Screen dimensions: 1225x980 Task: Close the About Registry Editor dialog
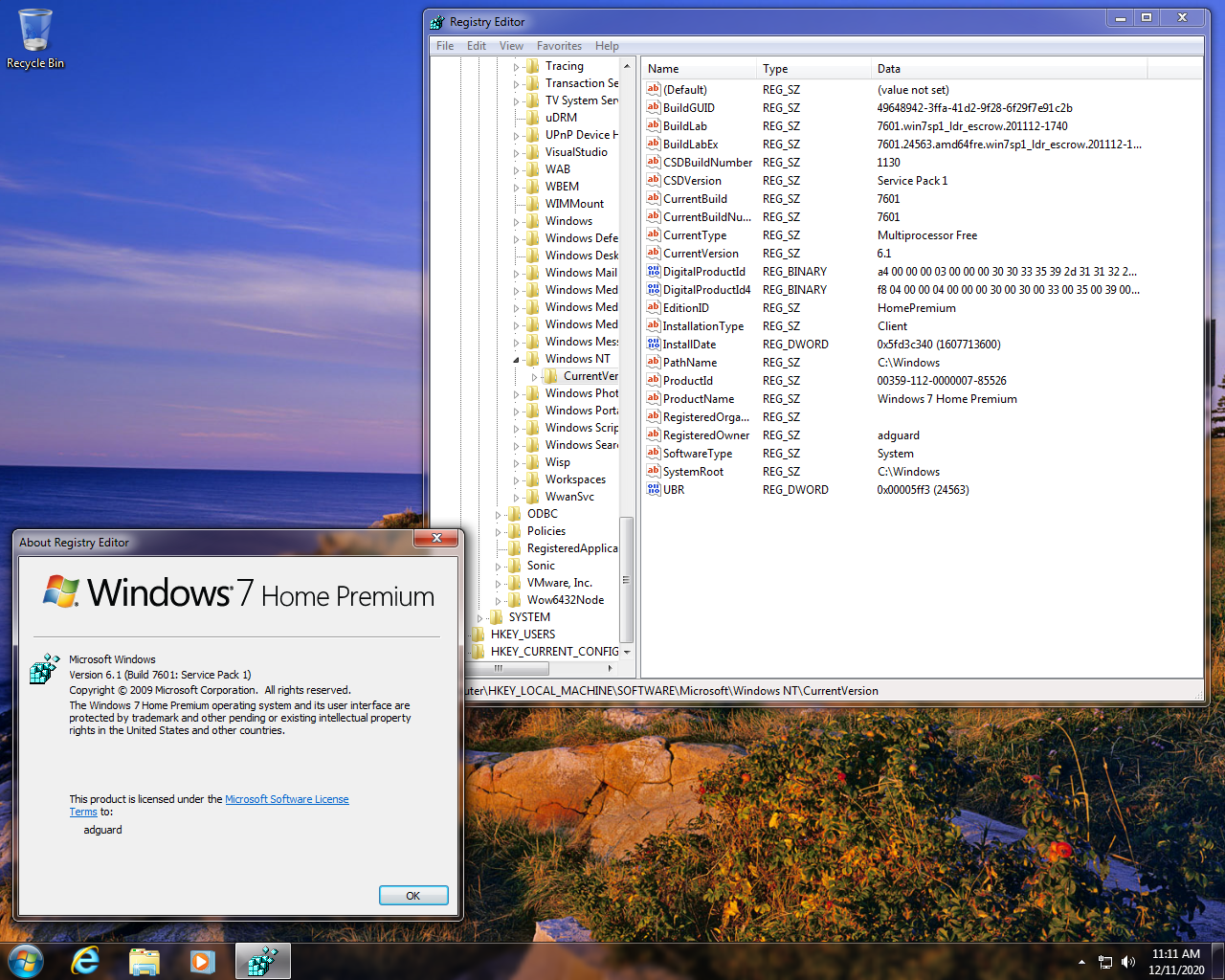436,538
